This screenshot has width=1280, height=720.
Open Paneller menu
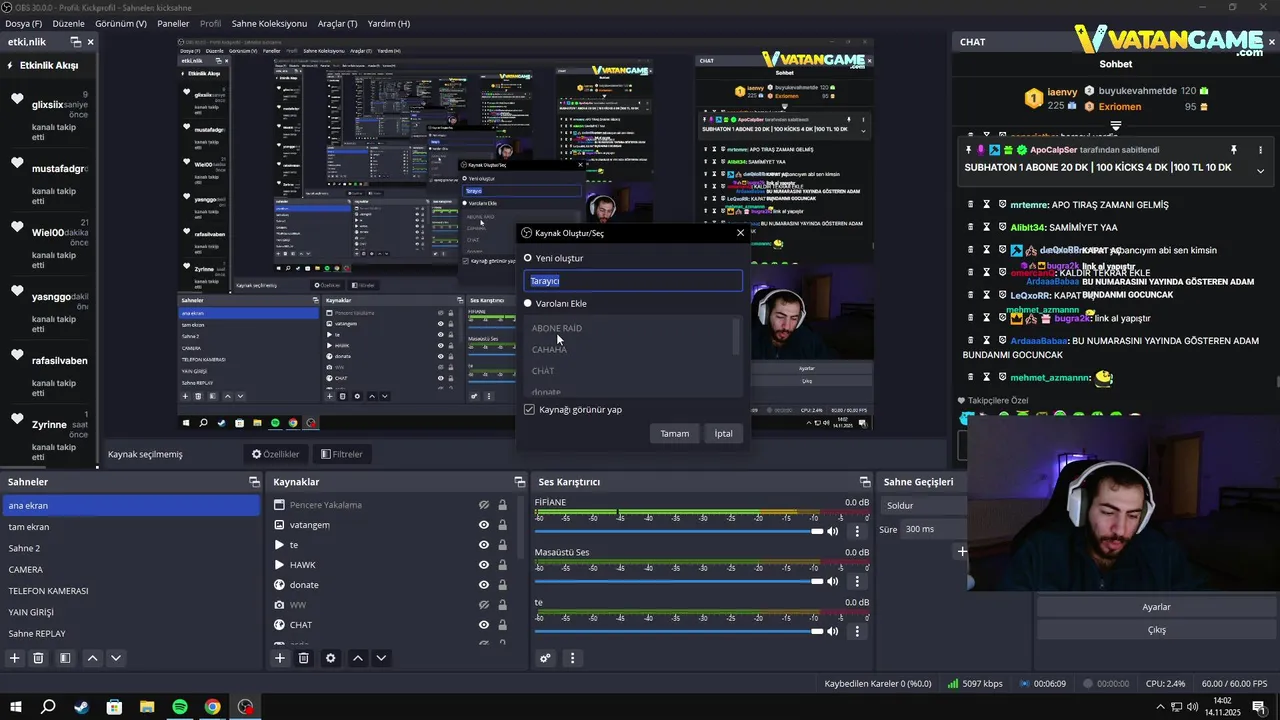click(x=173, y=23)
